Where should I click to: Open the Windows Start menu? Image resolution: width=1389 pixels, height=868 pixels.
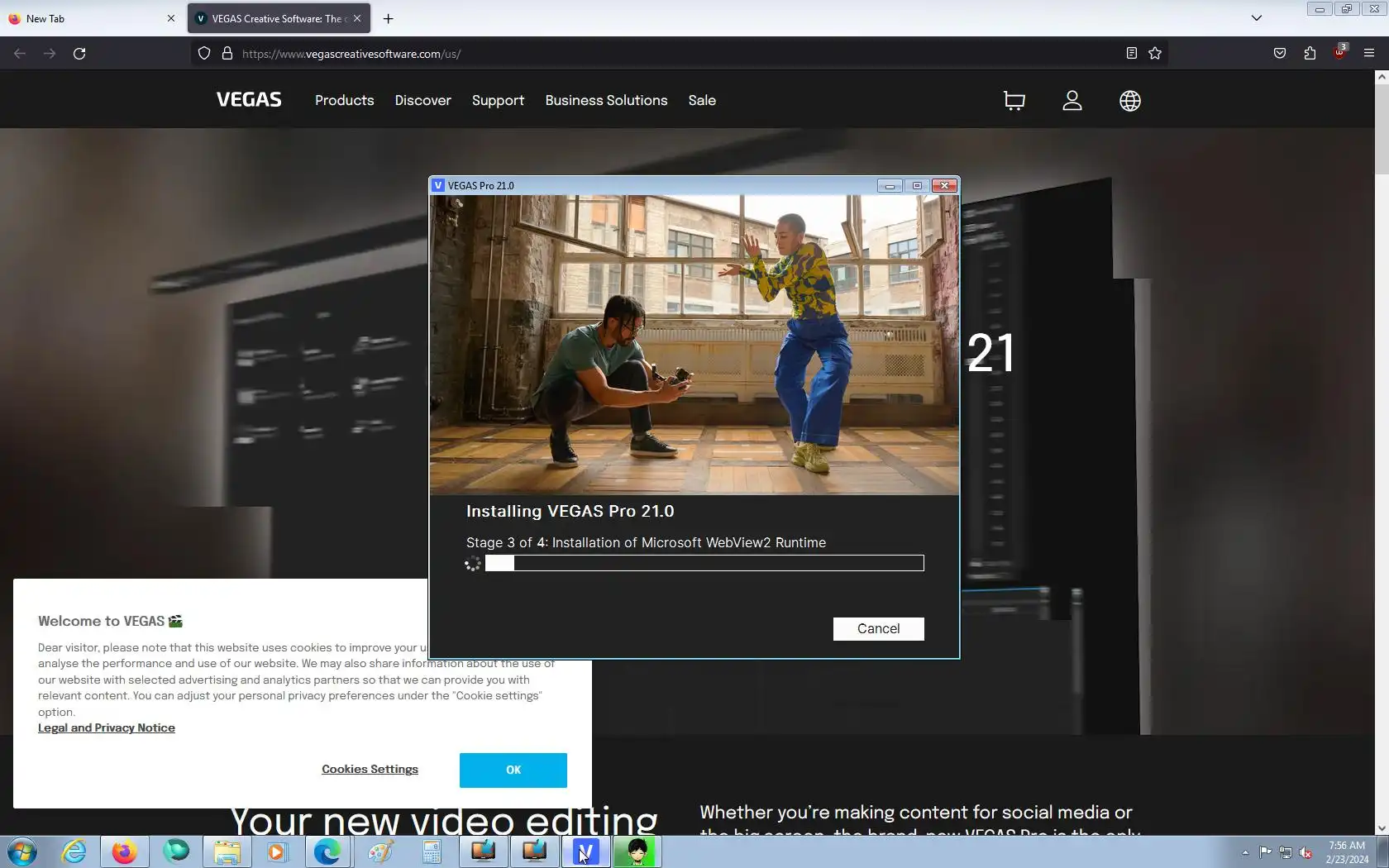pos(22,851)
